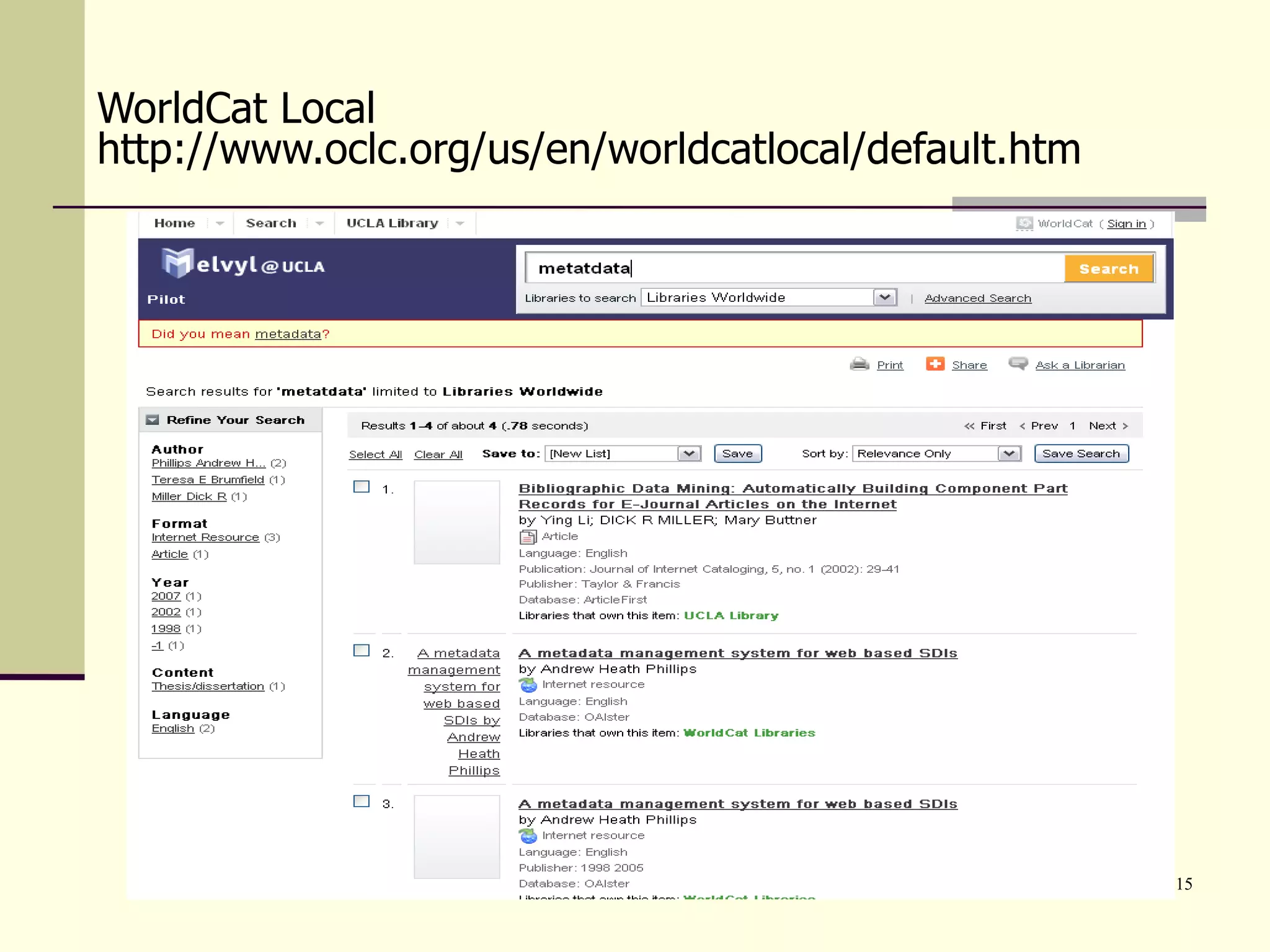Image resolution: width=1270 pixels, height=952 pixels.
Task: Click the Ask a Librarian link
Action: point(1080,365)
